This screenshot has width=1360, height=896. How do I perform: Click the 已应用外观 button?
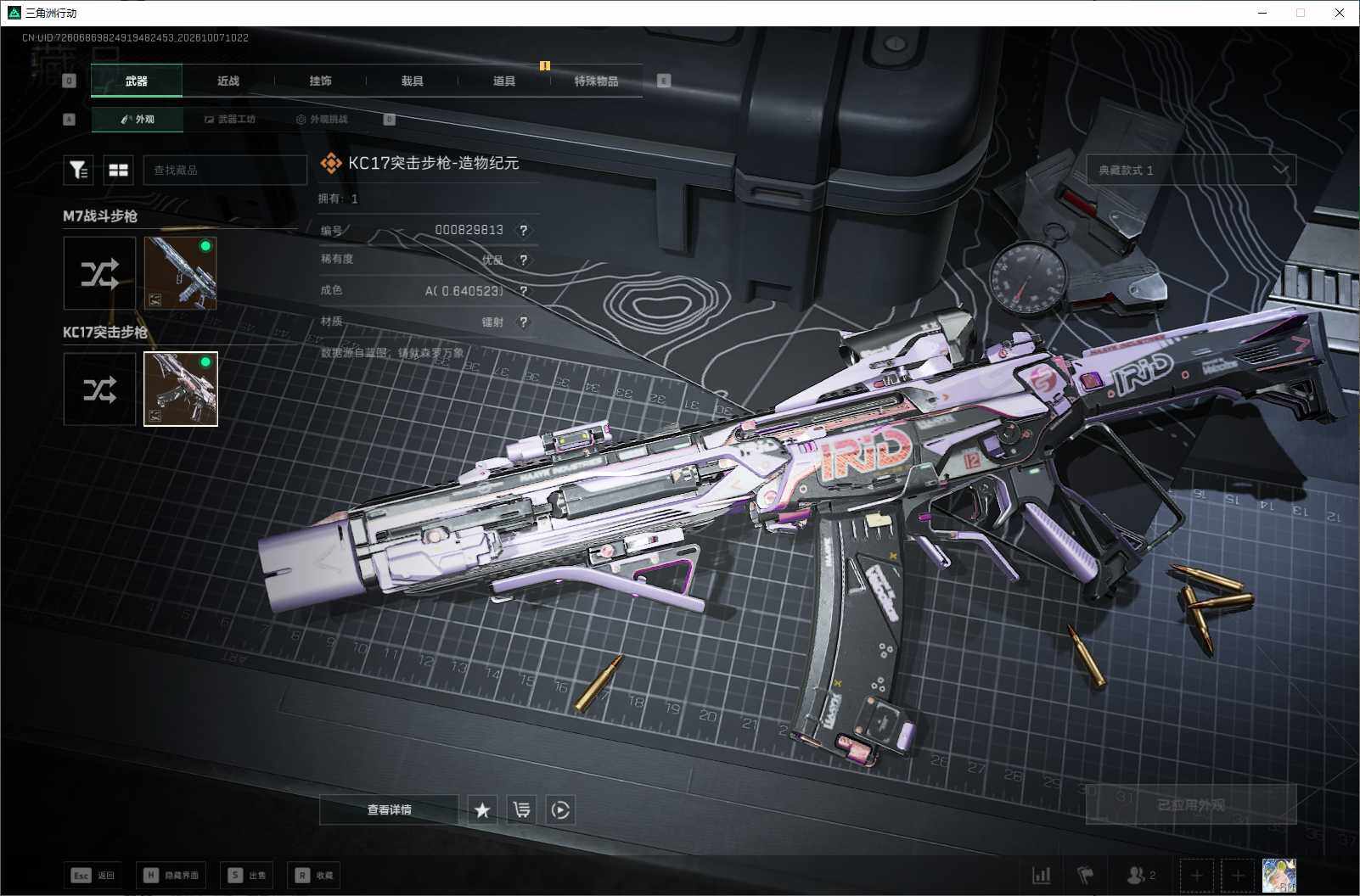tap(1191, 804)
